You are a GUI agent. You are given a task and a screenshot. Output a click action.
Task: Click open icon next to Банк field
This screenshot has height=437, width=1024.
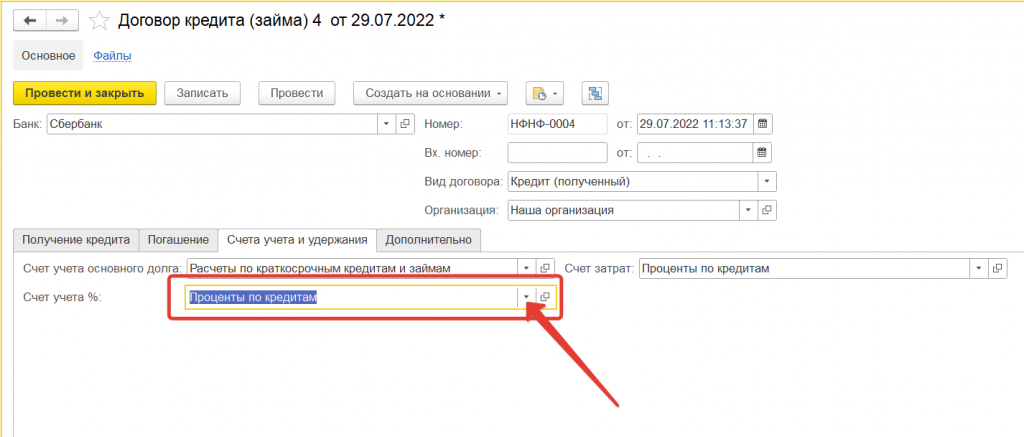pyautogui.click(x=405, y=124)
